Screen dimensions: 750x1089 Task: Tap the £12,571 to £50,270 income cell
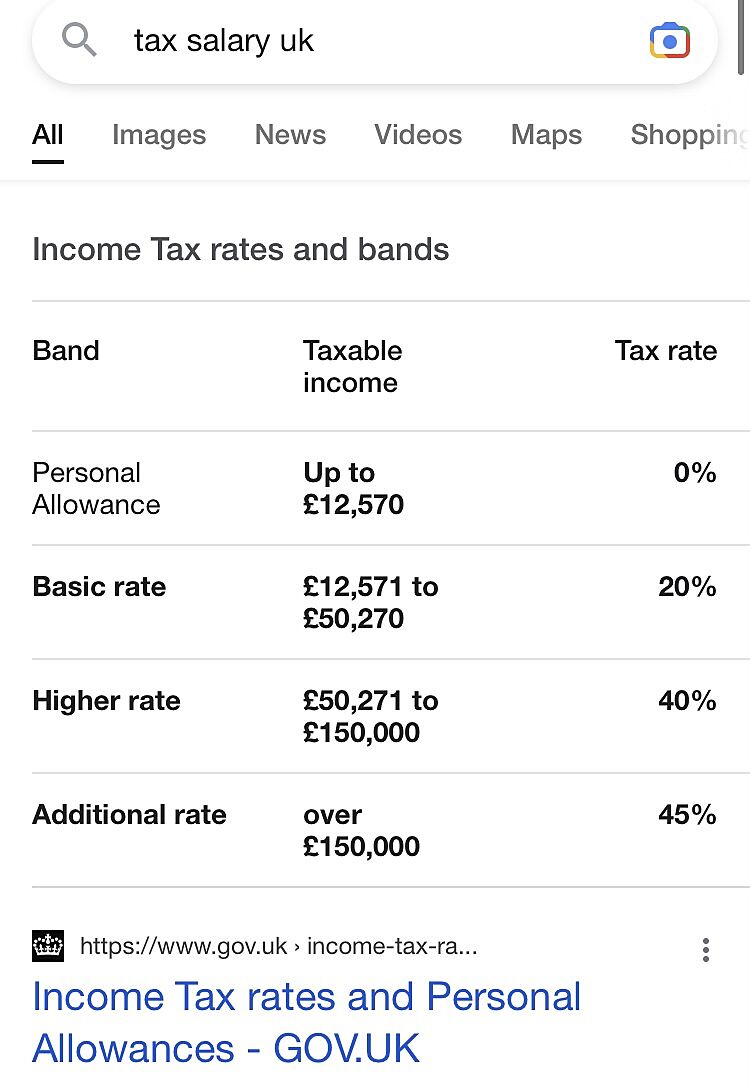(x=370, y=602)
